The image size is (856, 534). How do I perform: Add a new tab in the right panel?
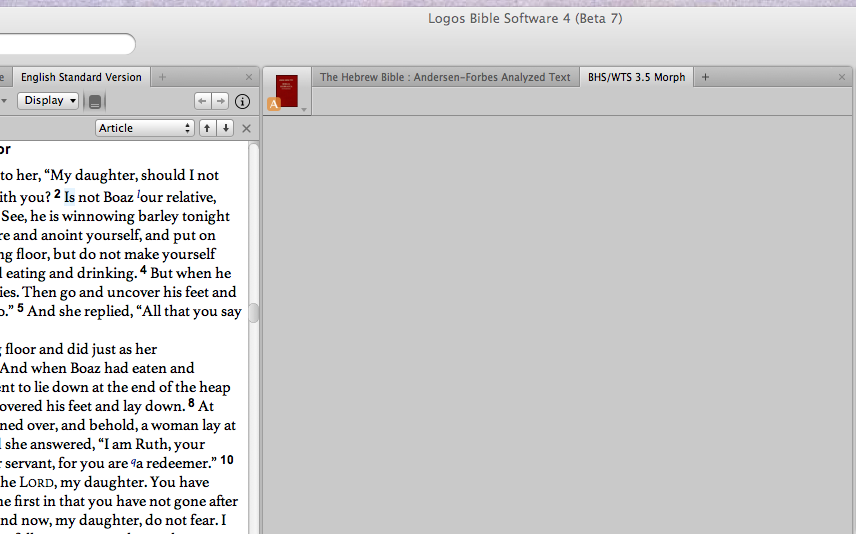705,77
